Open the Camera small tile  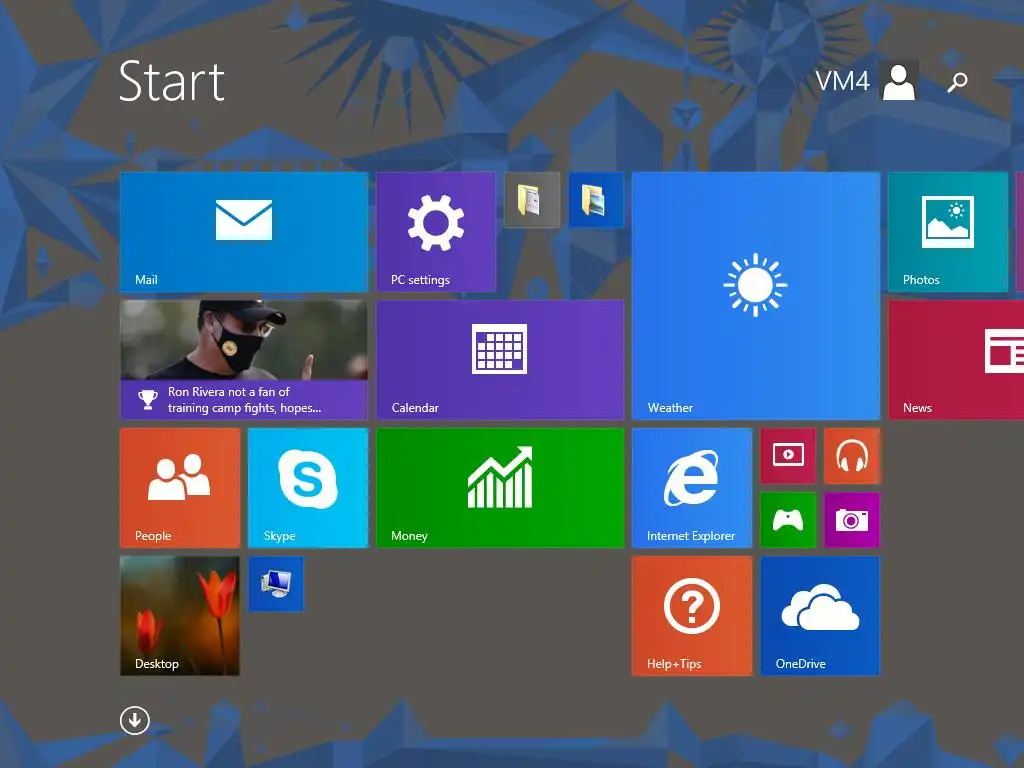(852, 520)
